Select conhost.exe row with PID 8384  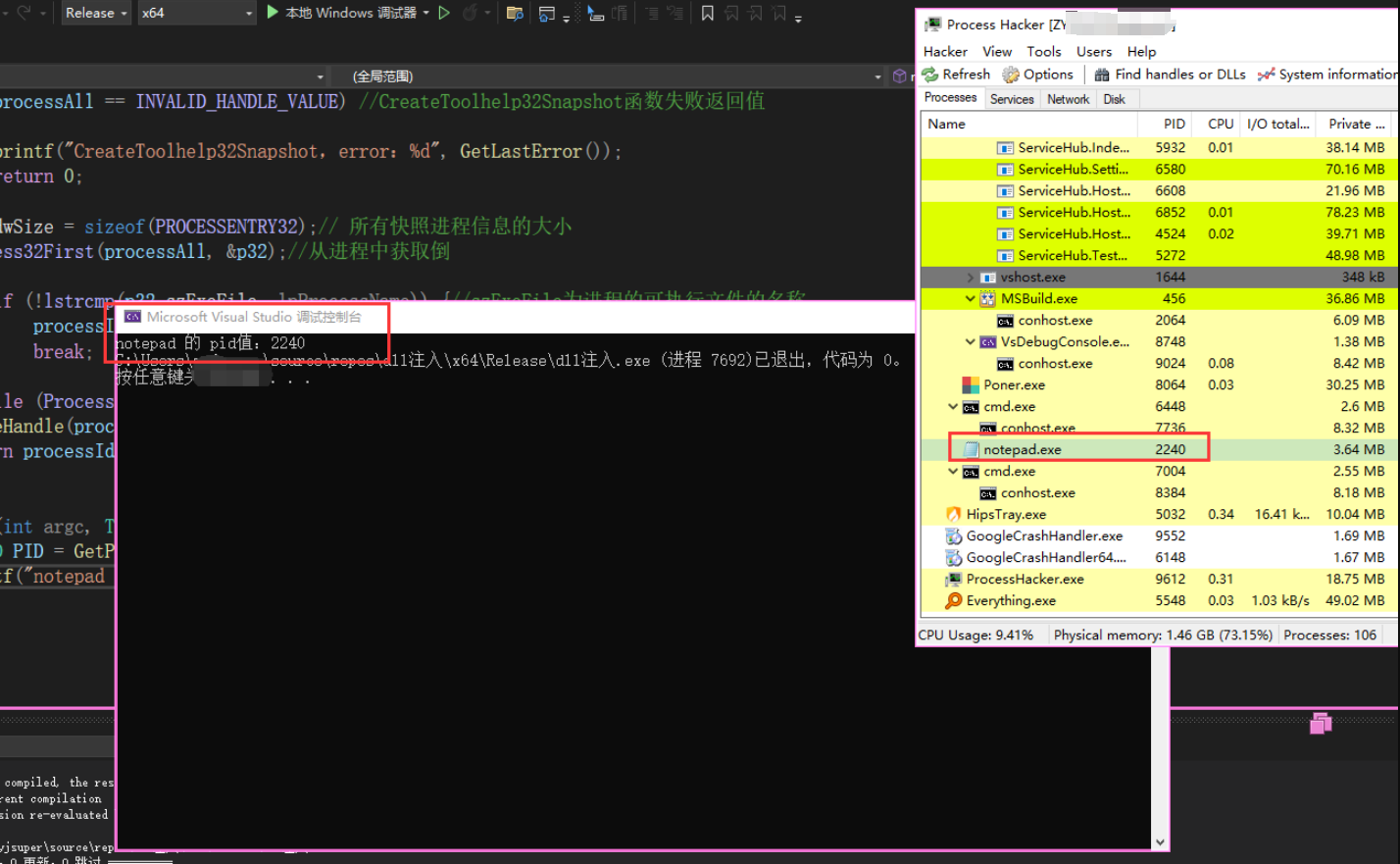(1158, 492)
